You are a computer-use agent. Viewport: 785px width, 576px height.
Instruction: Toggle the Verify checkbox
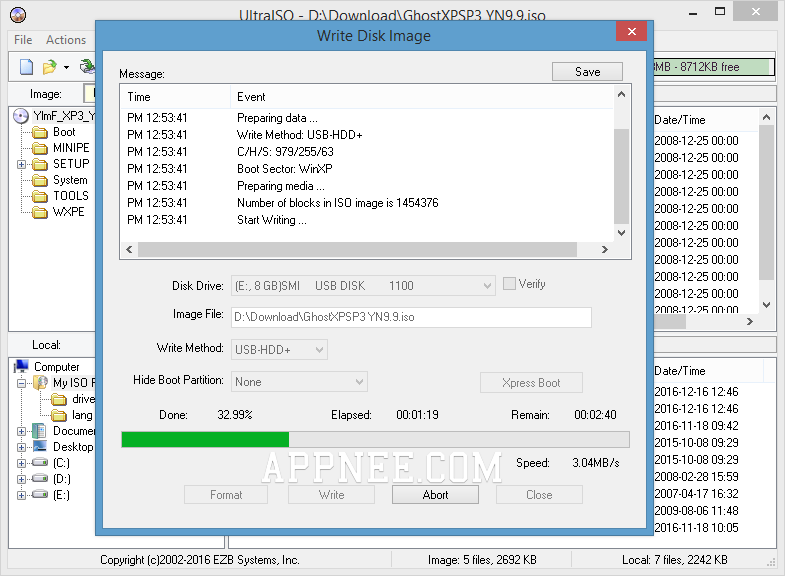509,284
